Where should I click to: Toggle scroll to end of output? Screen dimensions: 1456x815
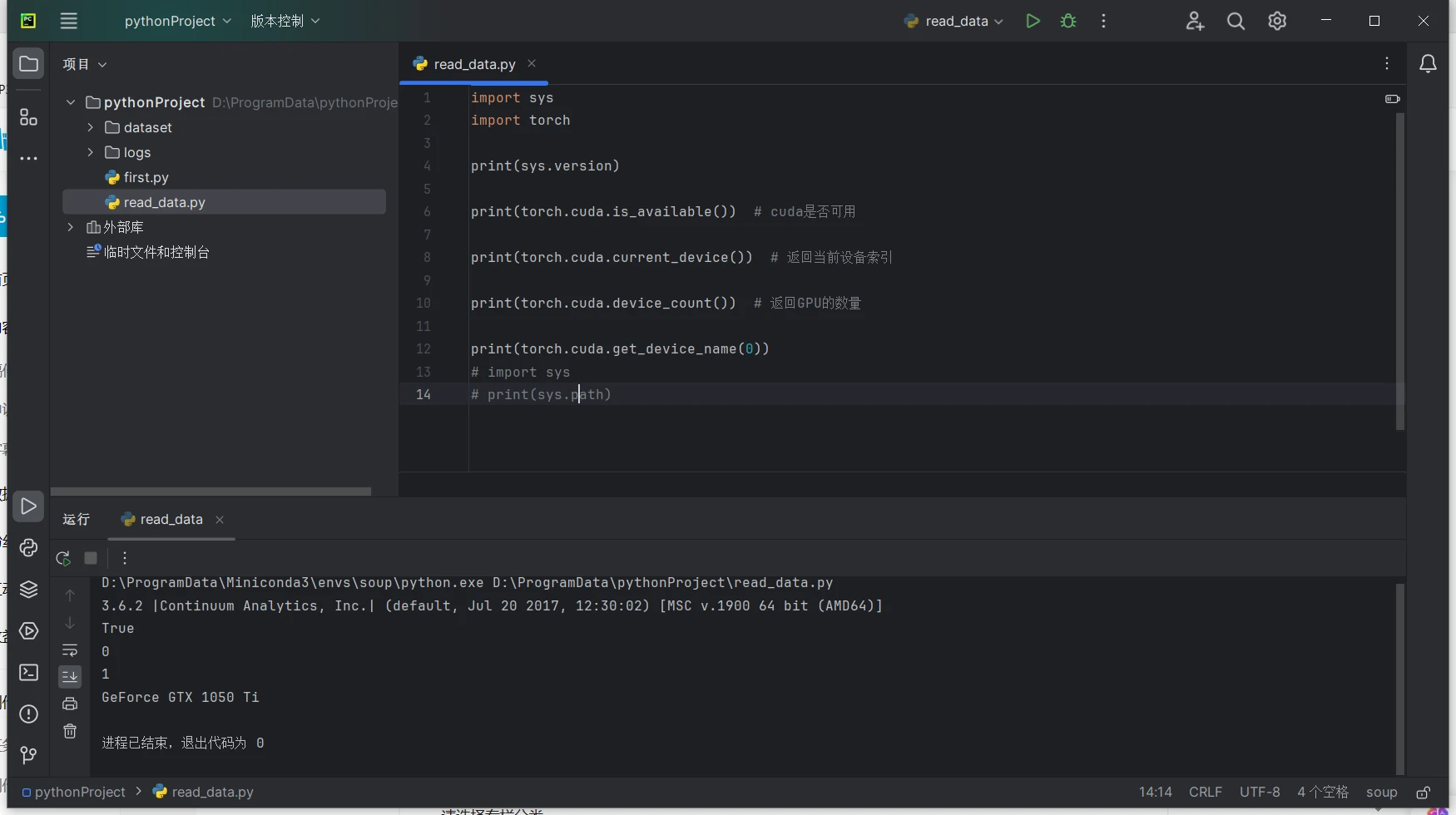pos(70,676)
